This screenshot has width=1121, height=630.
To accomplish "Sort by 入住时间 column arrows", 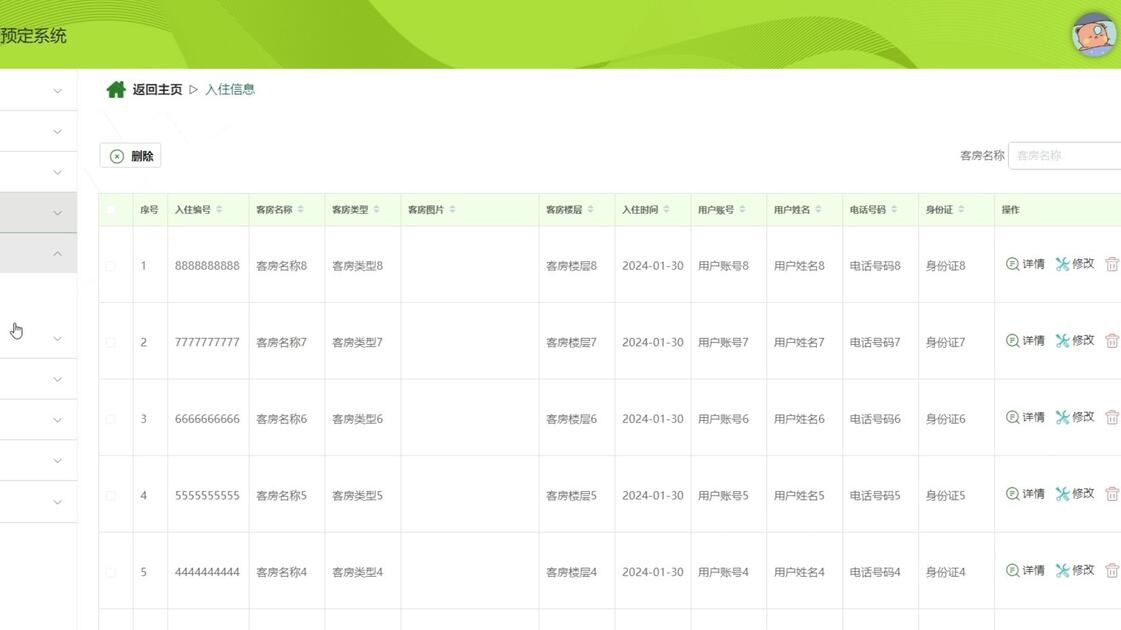I will tap(666, 210).
